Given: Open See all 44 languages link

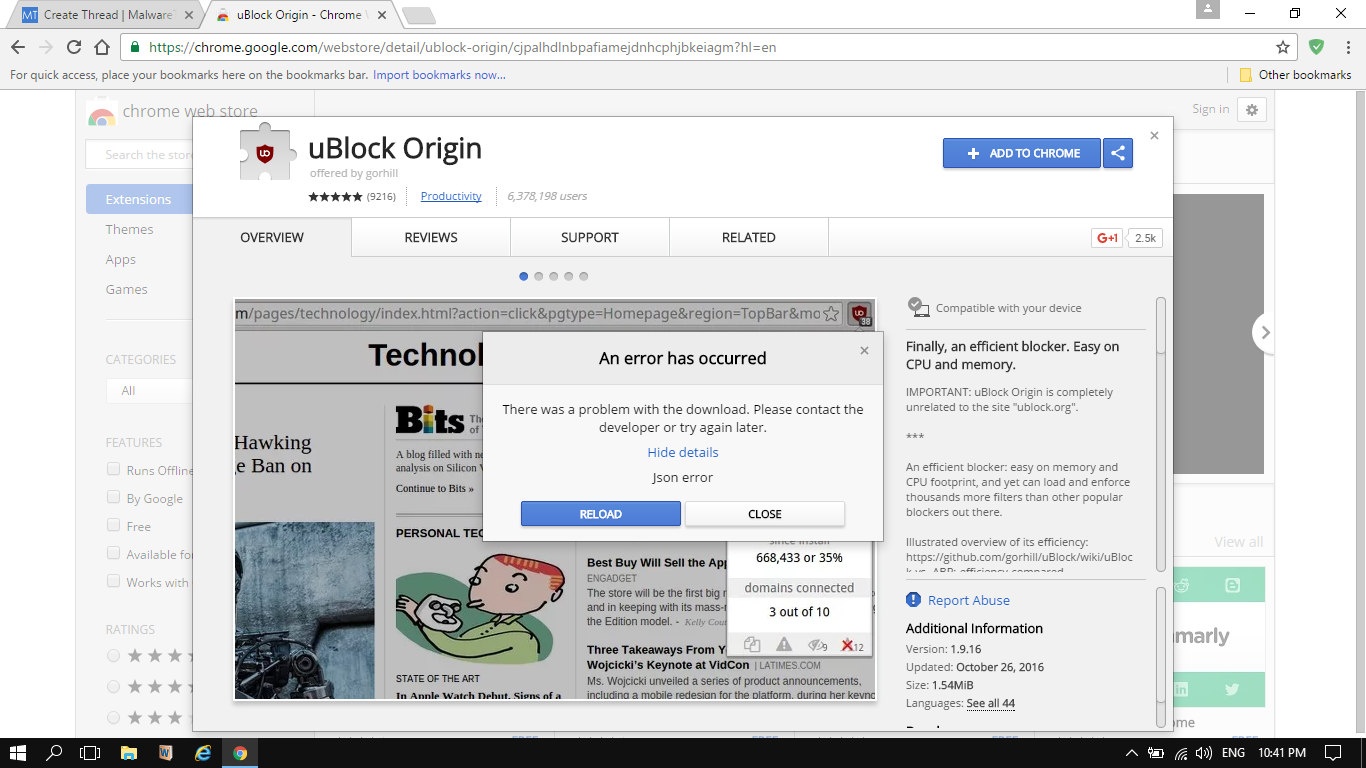Looking at the screenshot, I should click(x=990, y=703).
